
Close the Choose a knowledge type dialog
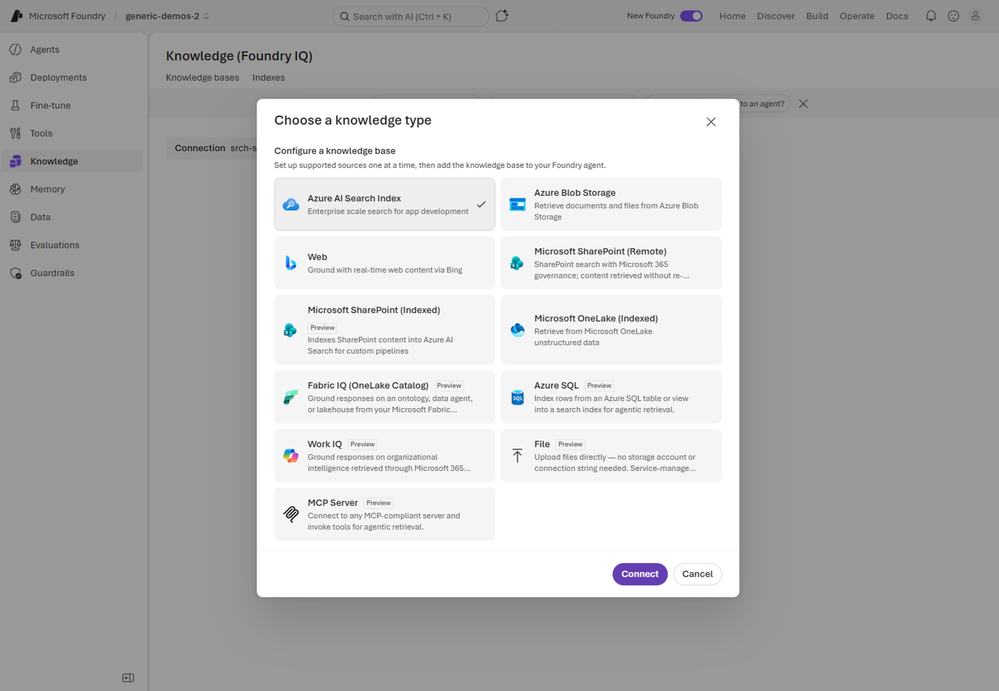[x=711, y=122]
